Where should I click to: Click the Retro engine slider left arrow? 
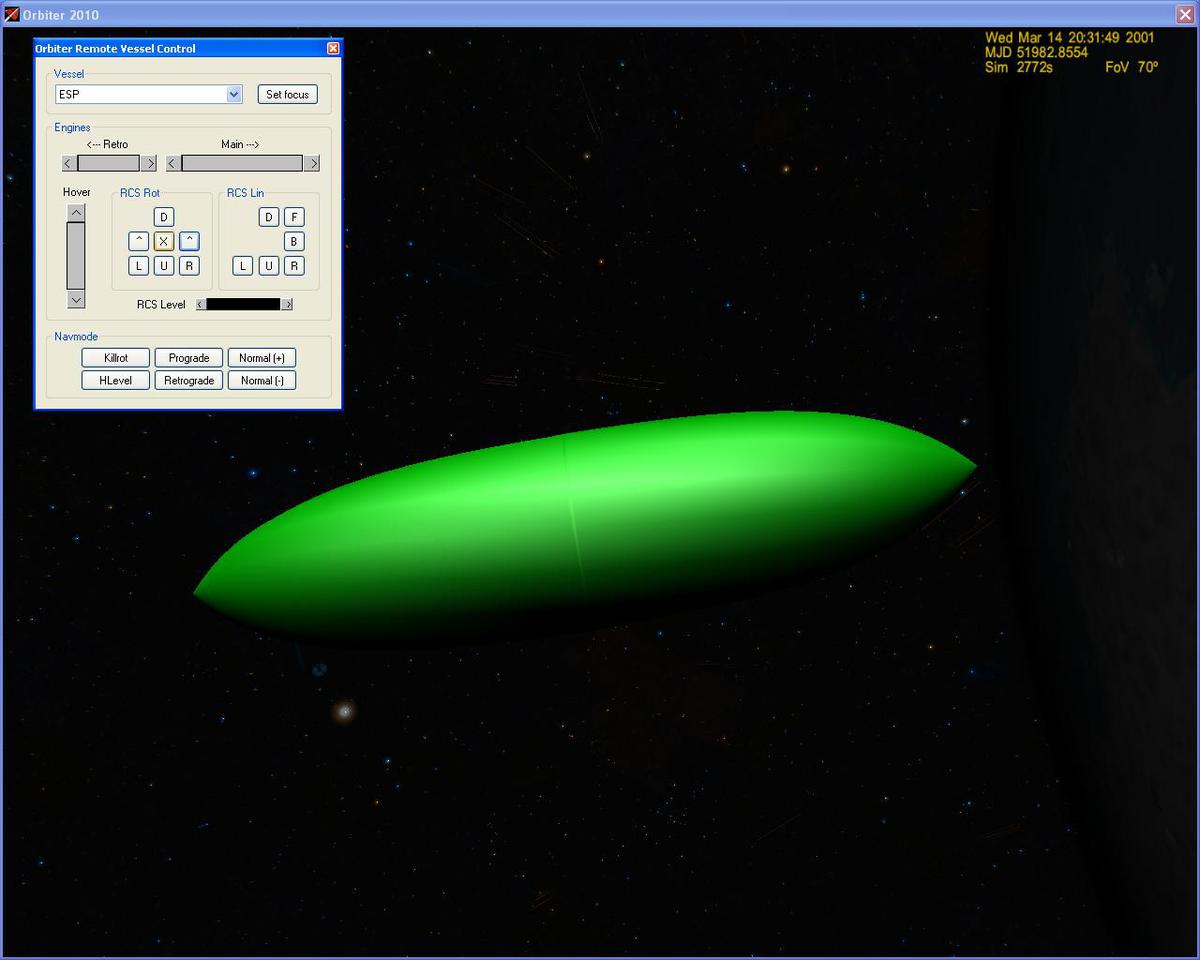pos(68,163)
